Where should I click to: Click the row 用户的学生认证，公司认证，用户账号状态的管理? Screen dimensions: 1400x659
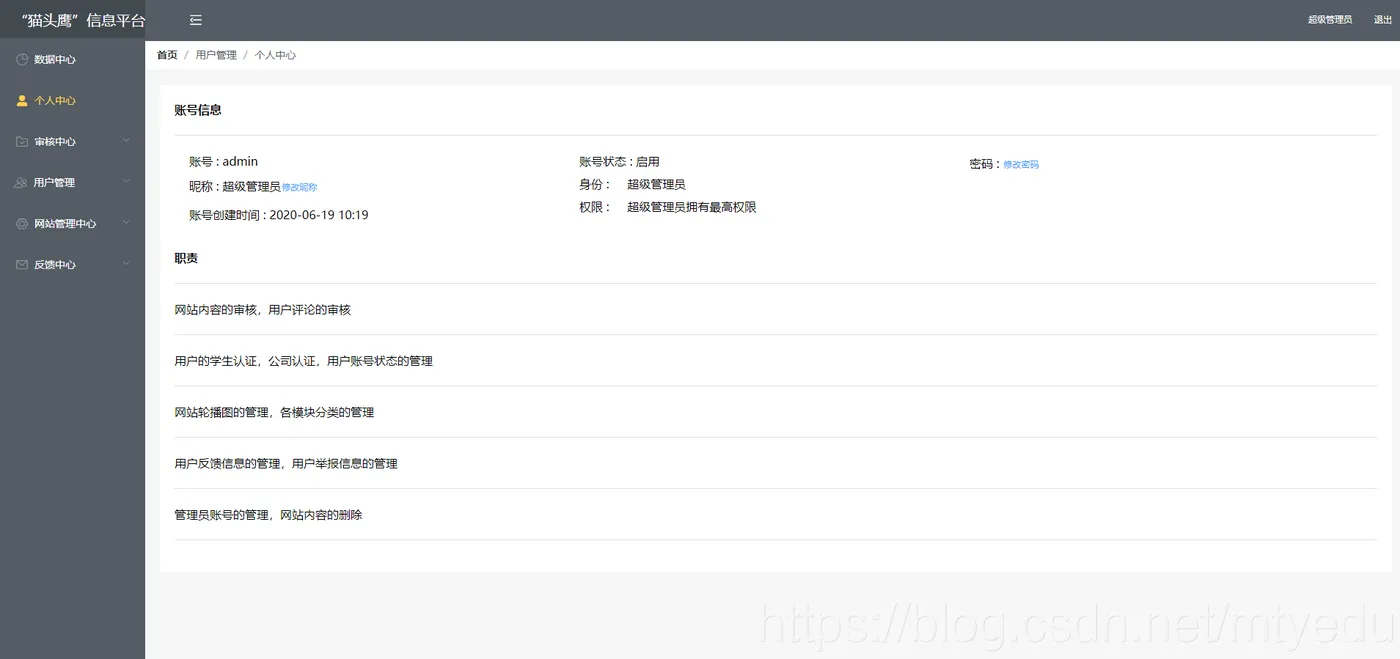pos(775,361)
